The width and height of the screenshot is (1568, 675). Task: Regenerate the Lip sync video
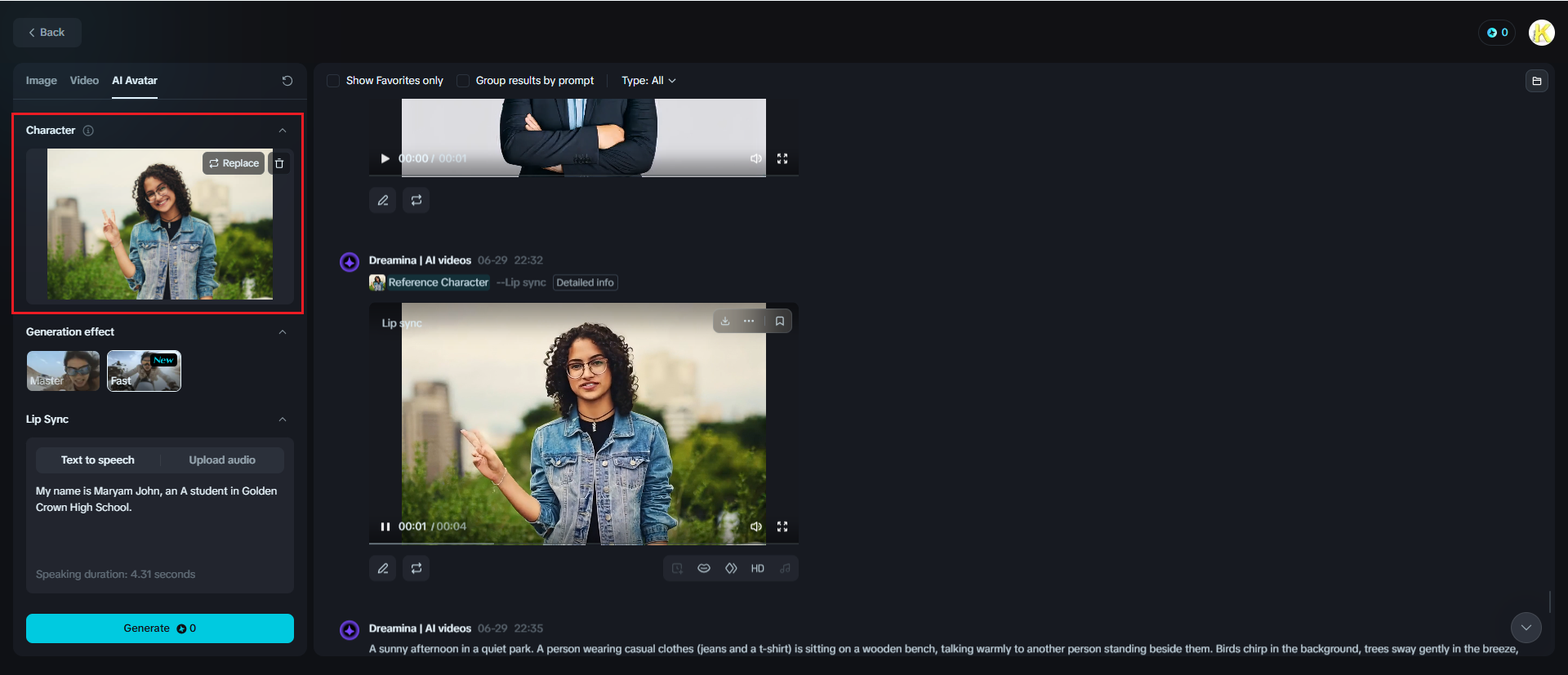pyautogui.click(x=416, y=568)
